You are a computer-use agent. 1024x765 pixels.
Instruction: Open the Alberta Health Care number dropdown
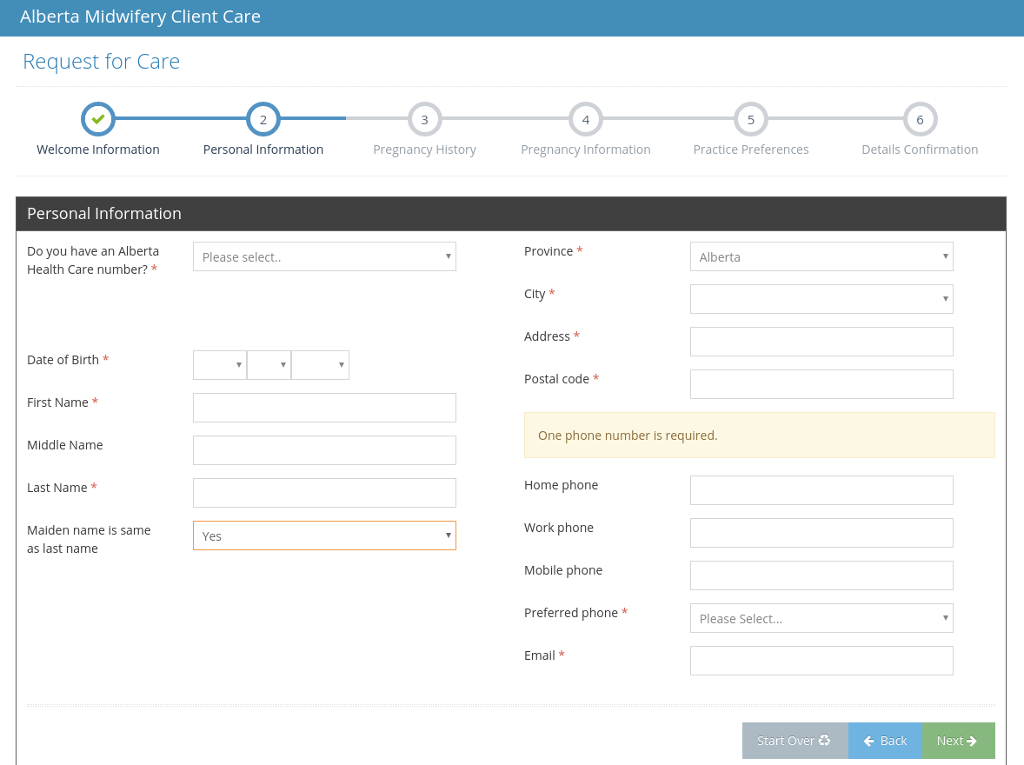325,257
